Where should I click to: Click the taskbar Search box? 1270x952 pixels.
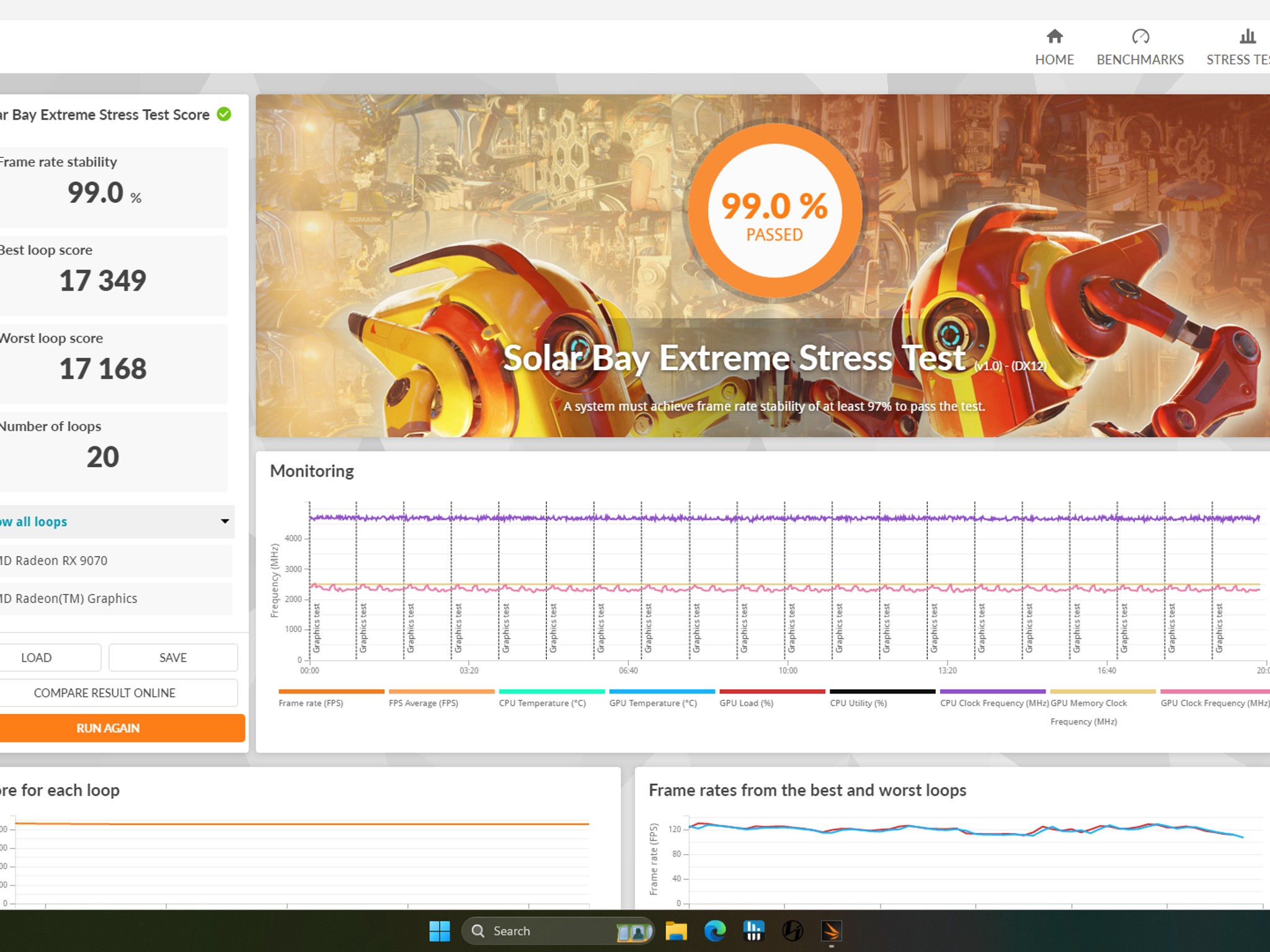pos(557,931)
